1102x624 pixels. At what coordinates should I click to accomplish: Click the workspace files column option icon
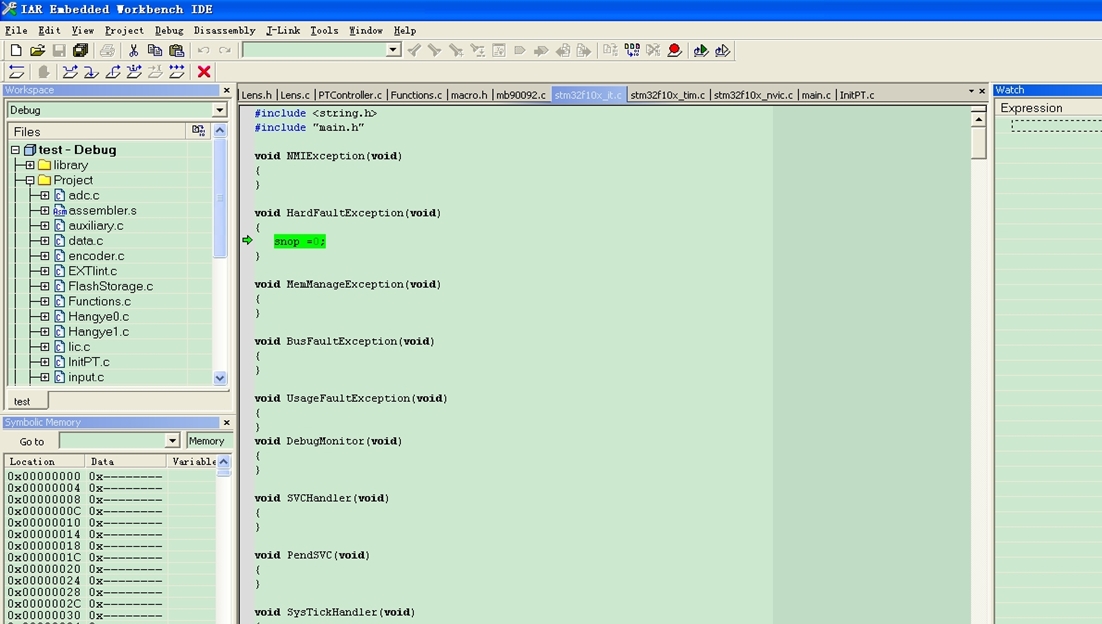198,131
